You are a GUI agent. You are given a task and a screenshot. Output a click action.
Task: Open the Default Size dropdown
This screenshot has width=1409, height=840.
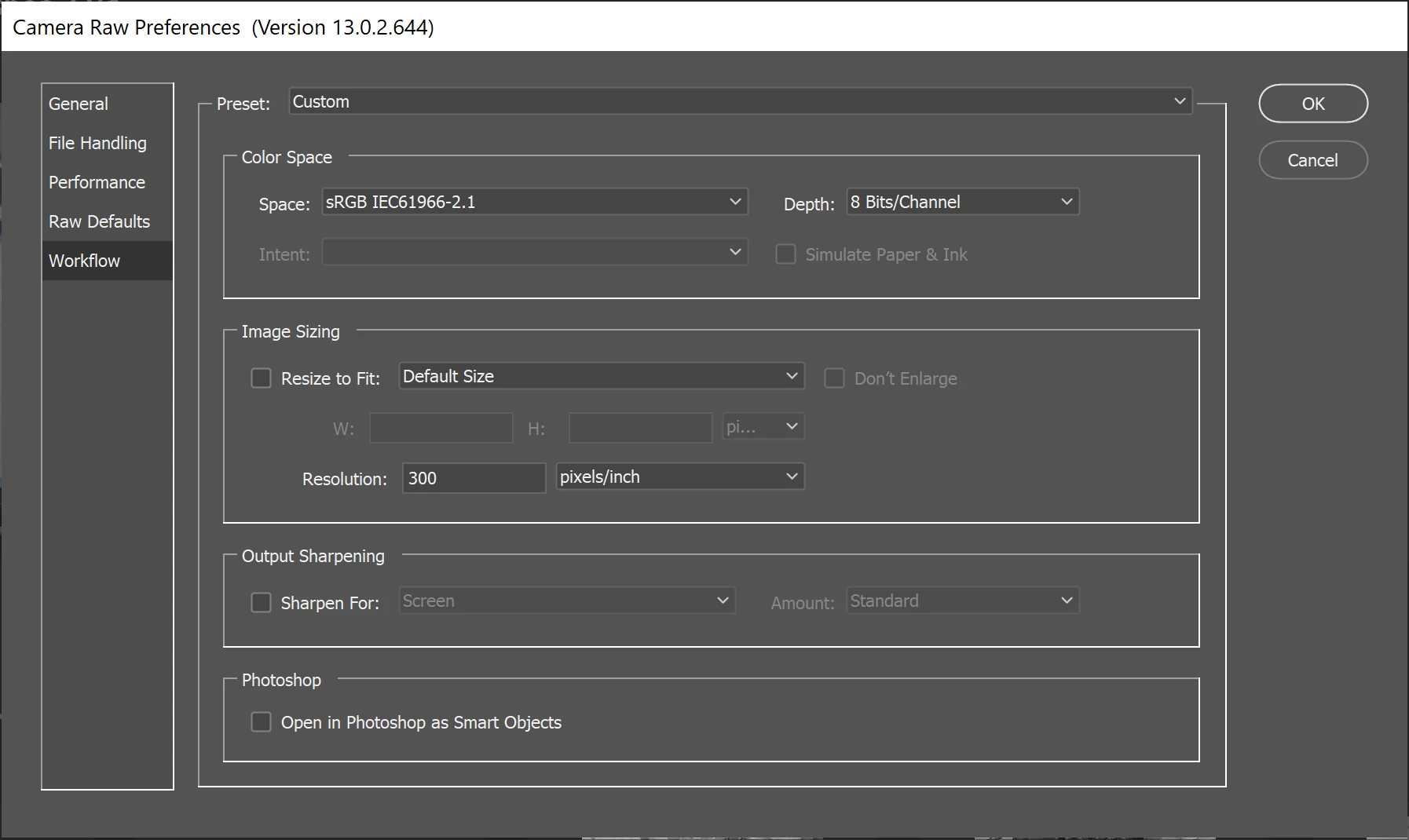click(x=602, y=376)
